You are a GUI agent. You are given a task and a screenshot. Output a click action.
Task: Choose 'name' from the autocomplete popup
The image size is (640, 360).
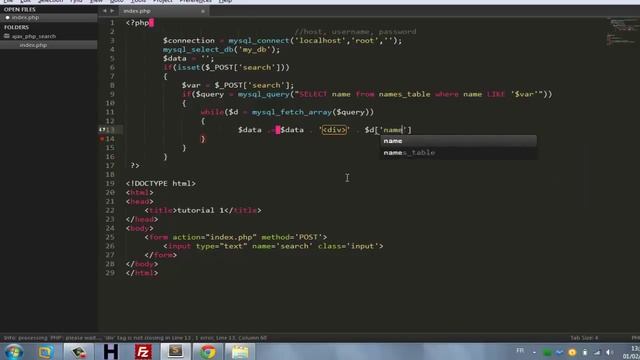458,141
